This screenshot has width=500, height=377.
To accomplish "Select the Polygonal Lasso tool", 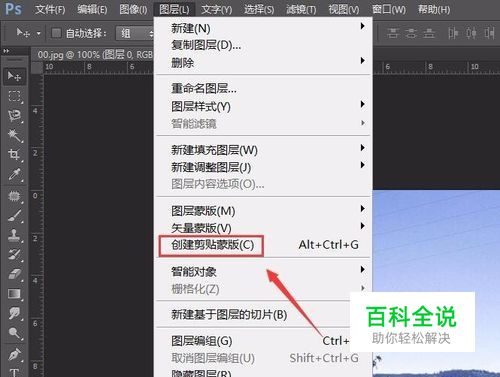I will click(14, 116).
